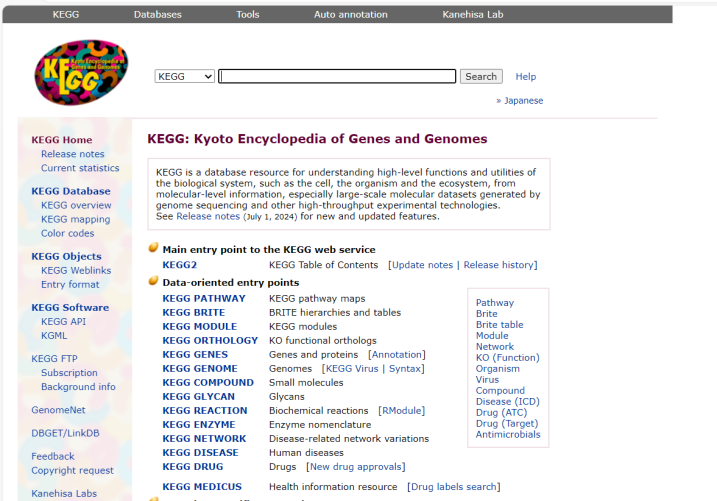Open Copyright request sidebar link

(x=72, y=470)
